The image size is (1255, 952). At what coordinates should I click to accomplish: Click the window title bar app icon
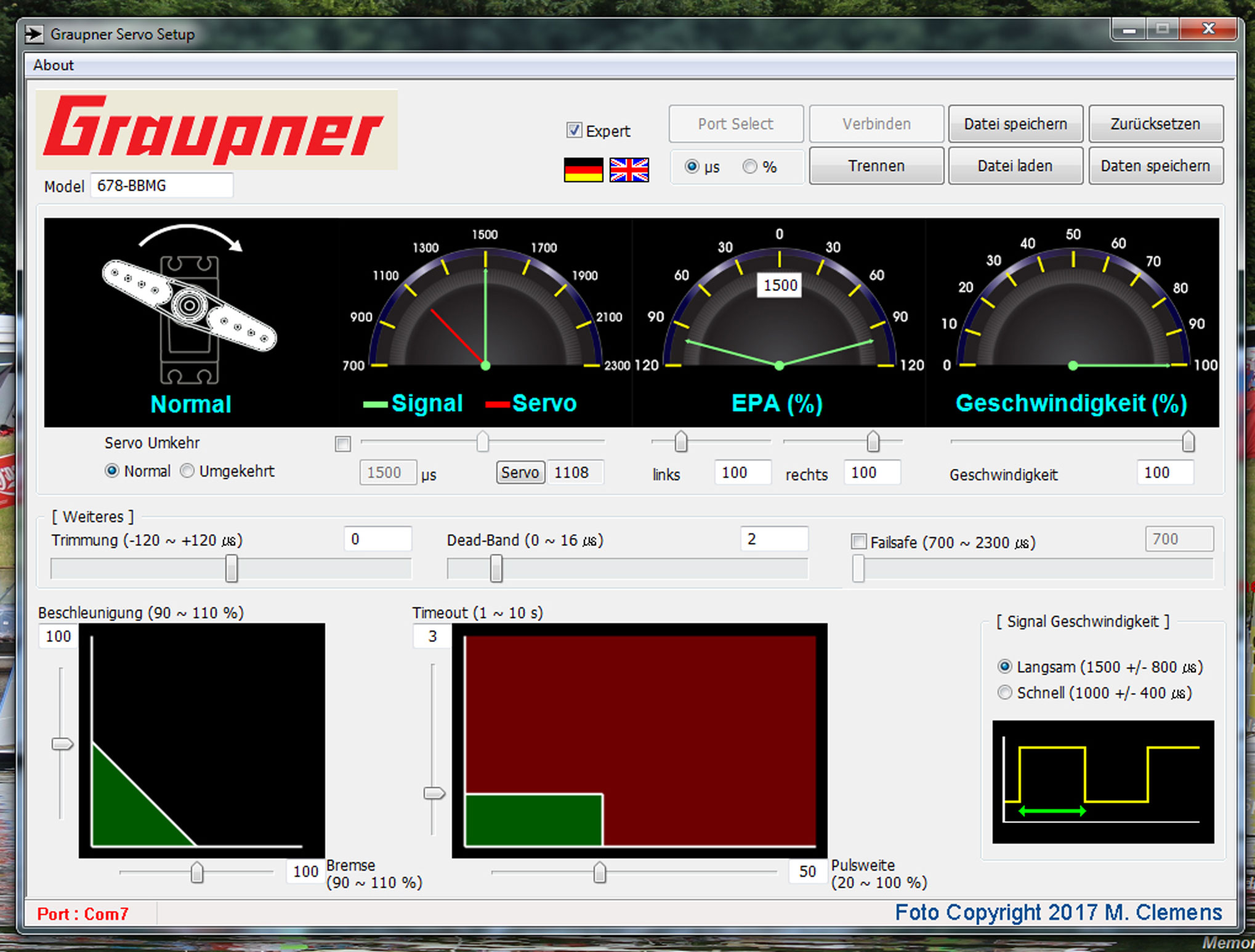[34, 34]
